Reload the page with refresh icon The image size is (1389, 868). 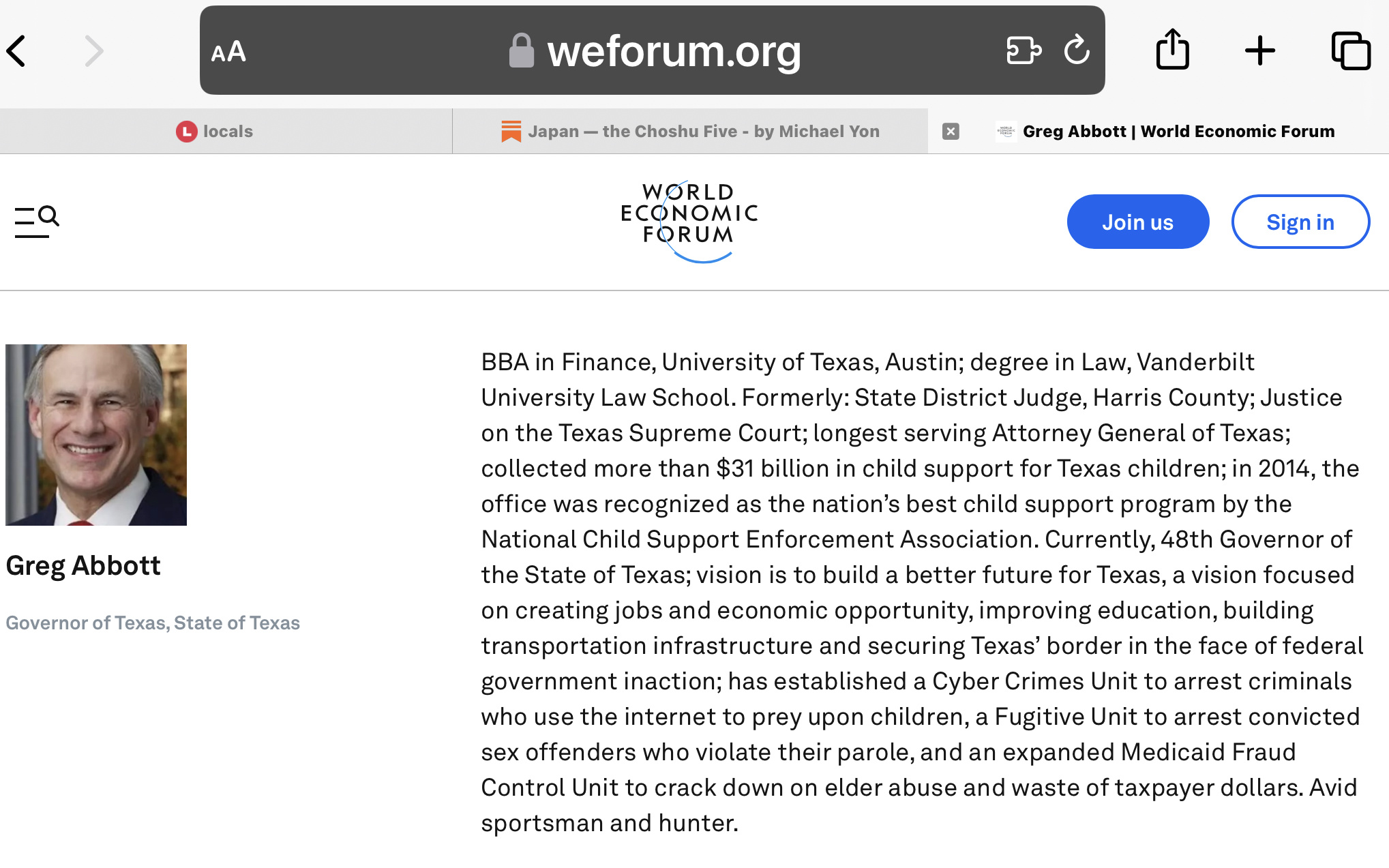[1077, 50]
